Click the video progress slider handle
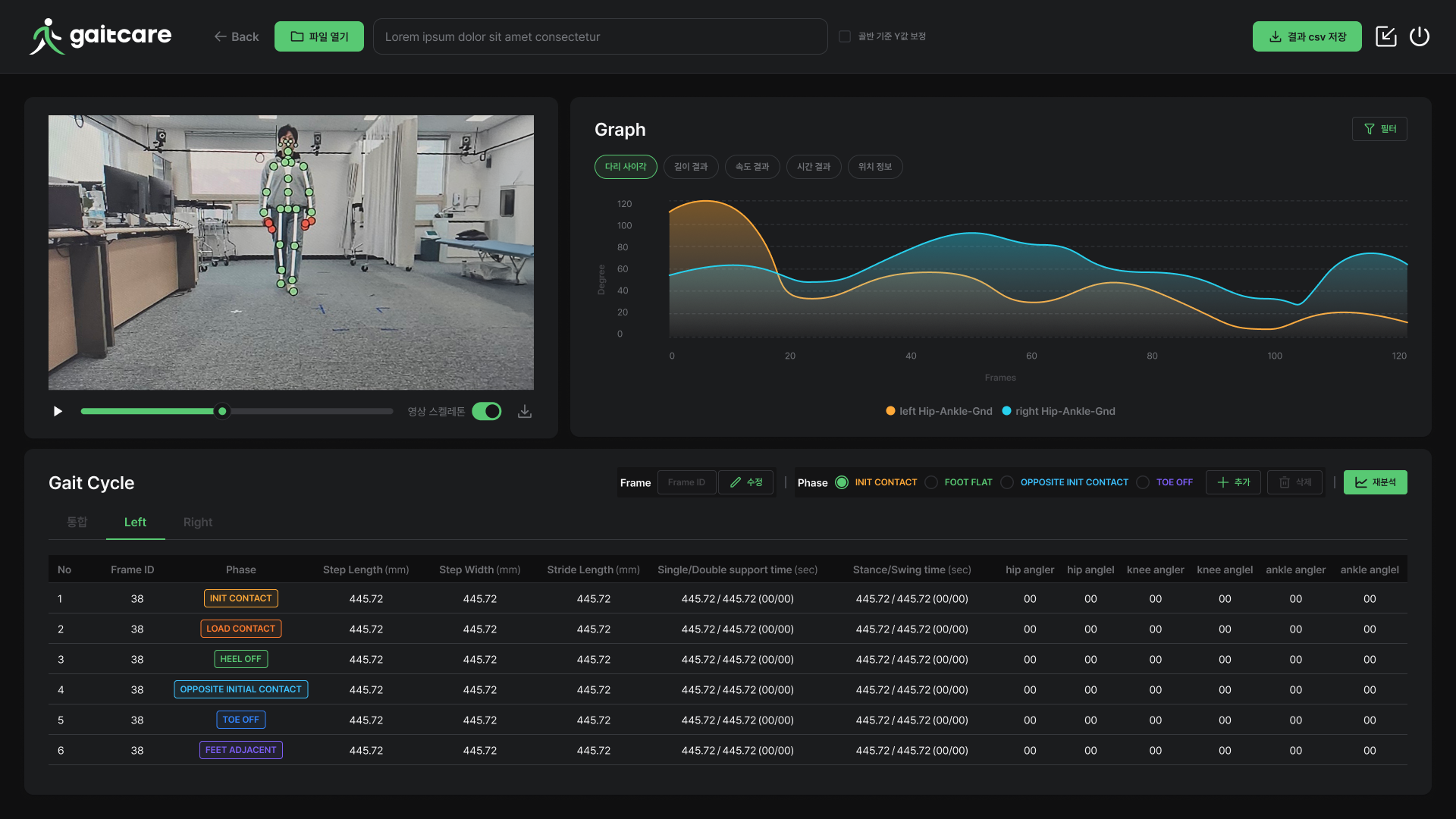 [x=222, y=411]
